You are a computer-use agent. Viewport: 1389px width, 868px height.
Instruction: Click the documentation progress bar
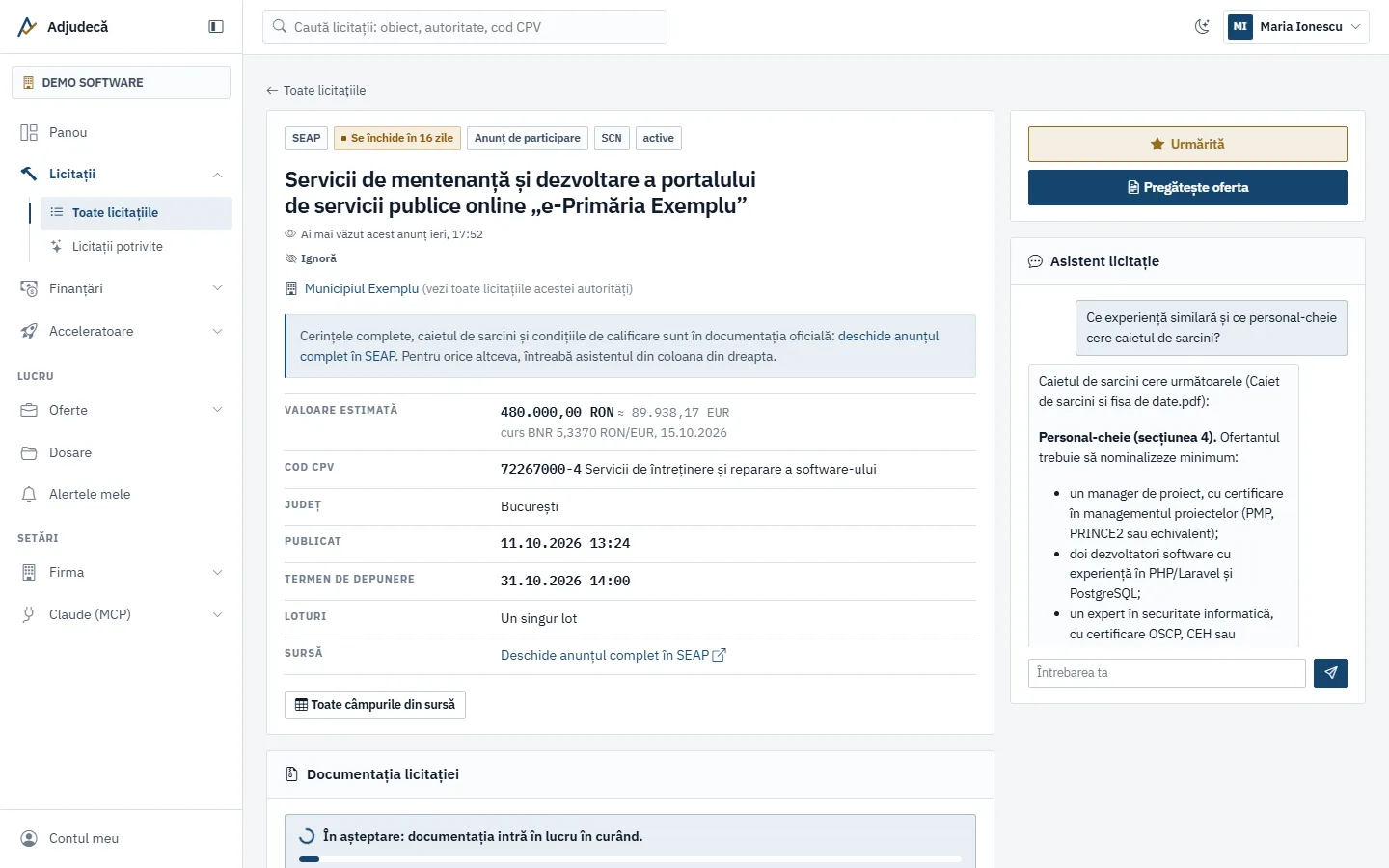[x=630, y=858]
